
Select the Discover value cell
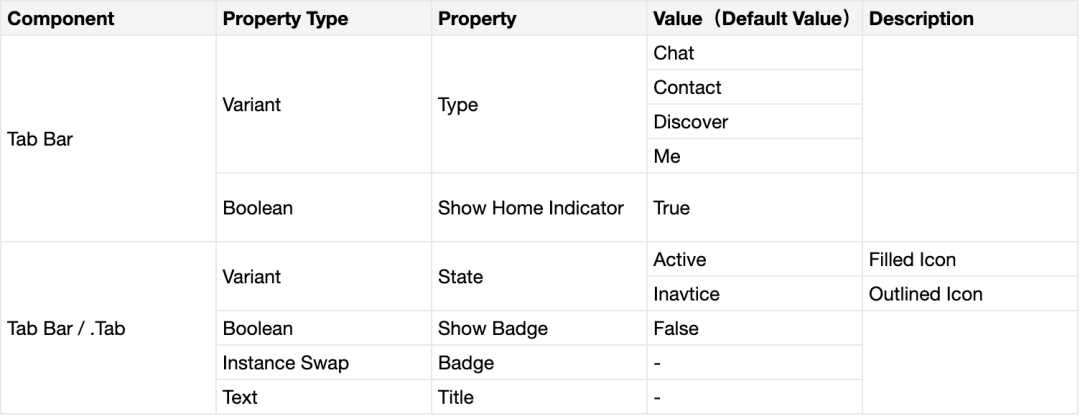pyautogui.click(x=755, y=121)
